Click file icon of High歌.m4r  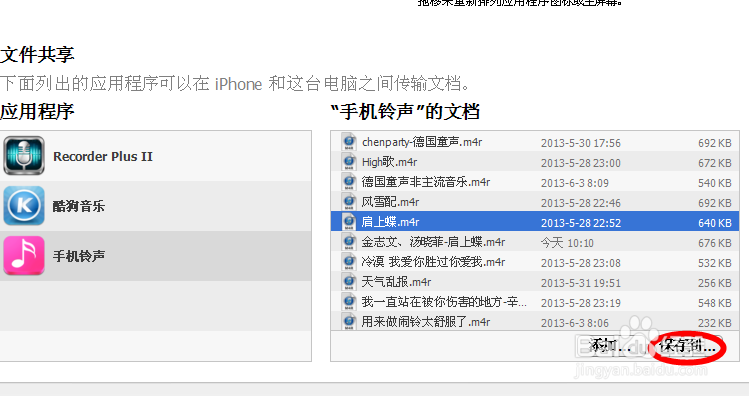349,162
